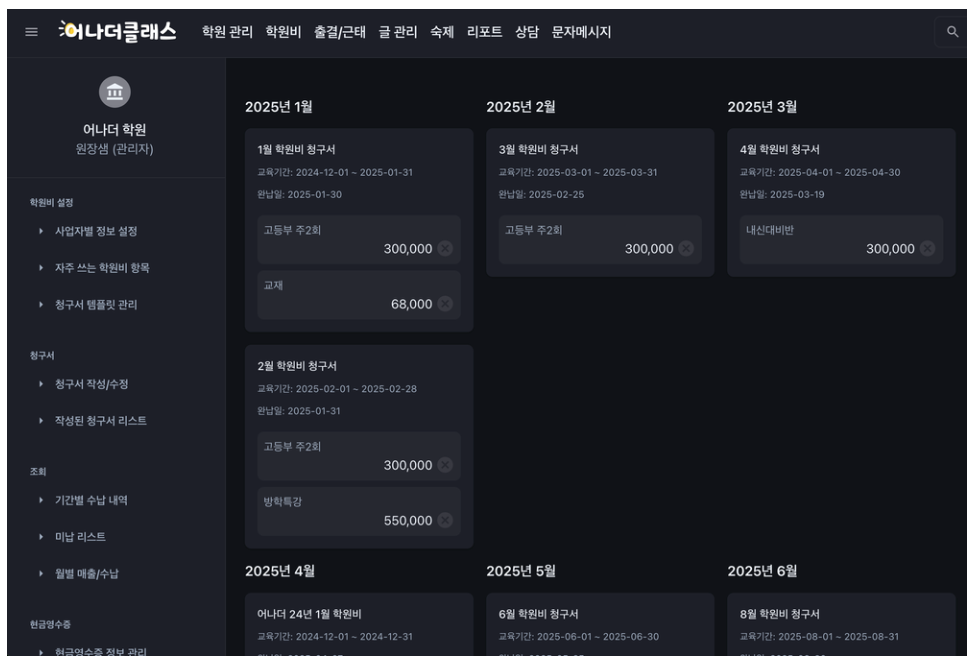This screenshot has width=978, height=668.
Task: Go to 월별 매출/수납
Action: click(x=87, y=574)
